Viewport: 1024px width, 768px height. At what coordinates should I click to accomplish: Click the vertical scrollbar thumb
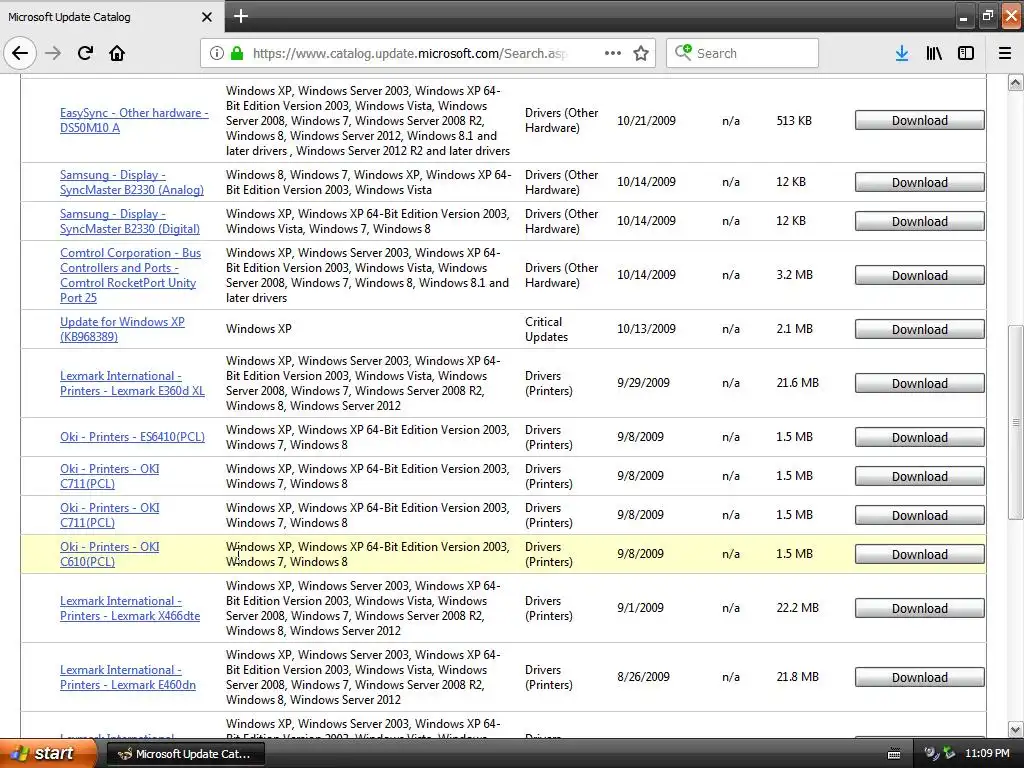point(1015,423)
